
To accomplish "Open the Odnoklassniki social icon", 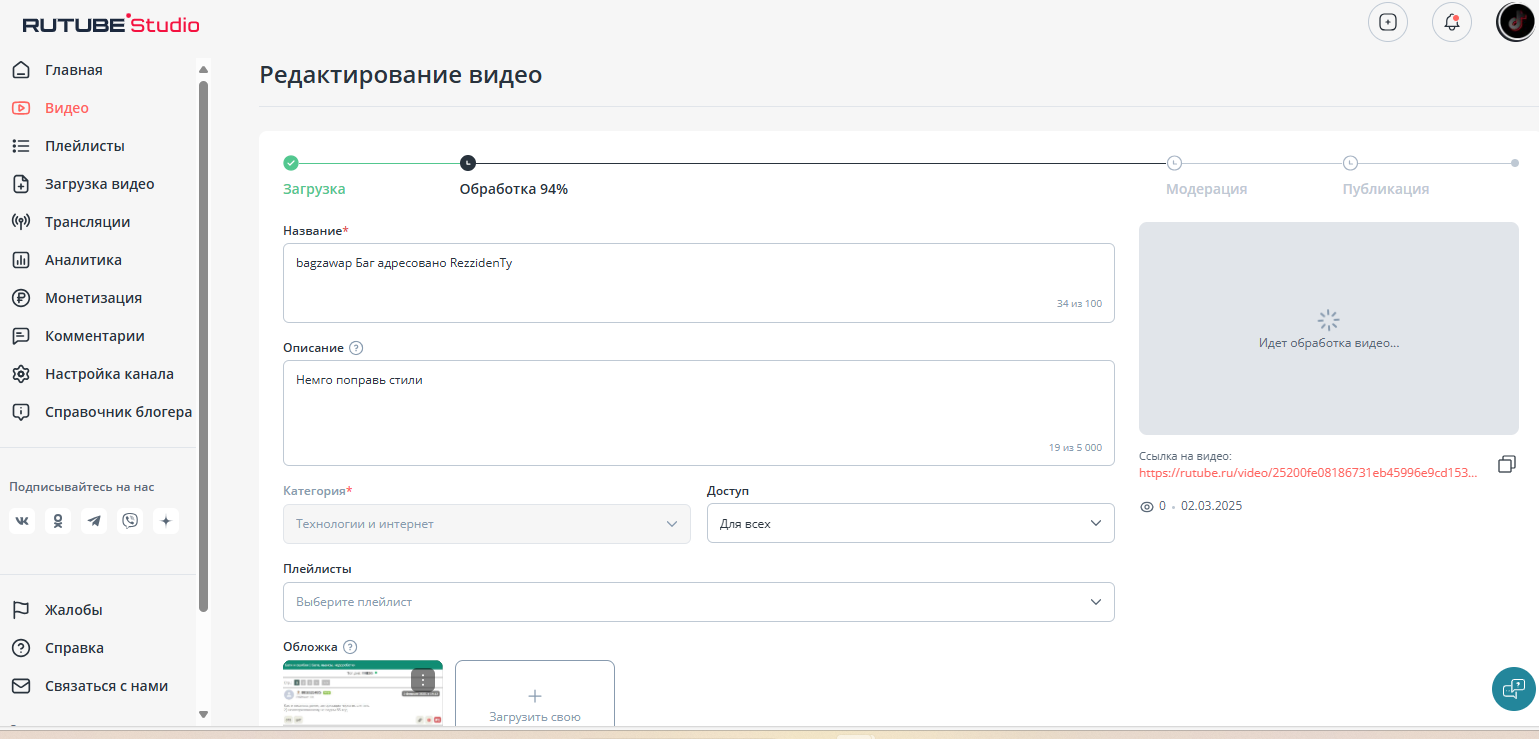I will click(58, 521).
